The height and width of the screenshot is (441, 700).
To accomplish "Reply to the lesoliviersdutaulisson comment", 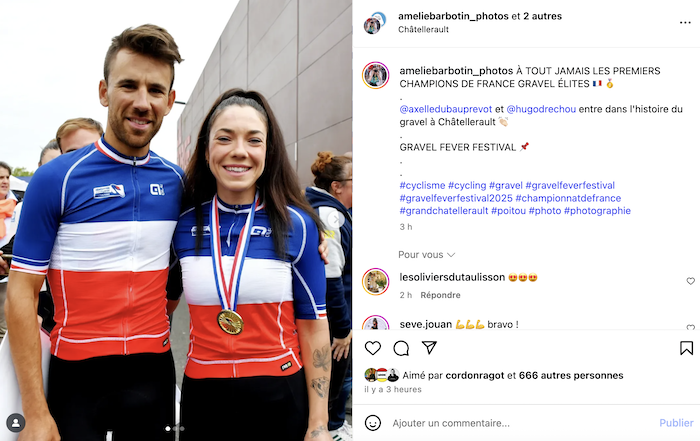I will pyautogui.click(x=440, y=295).
